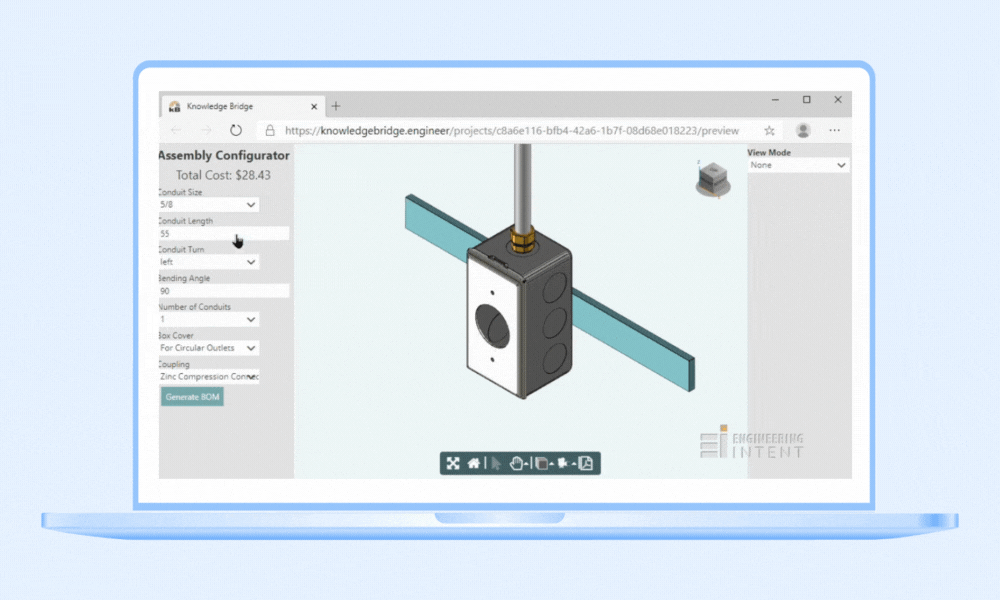Expand the View Mode dropdown set to None
Screen dimensions: 1000x600
(797, 164)
